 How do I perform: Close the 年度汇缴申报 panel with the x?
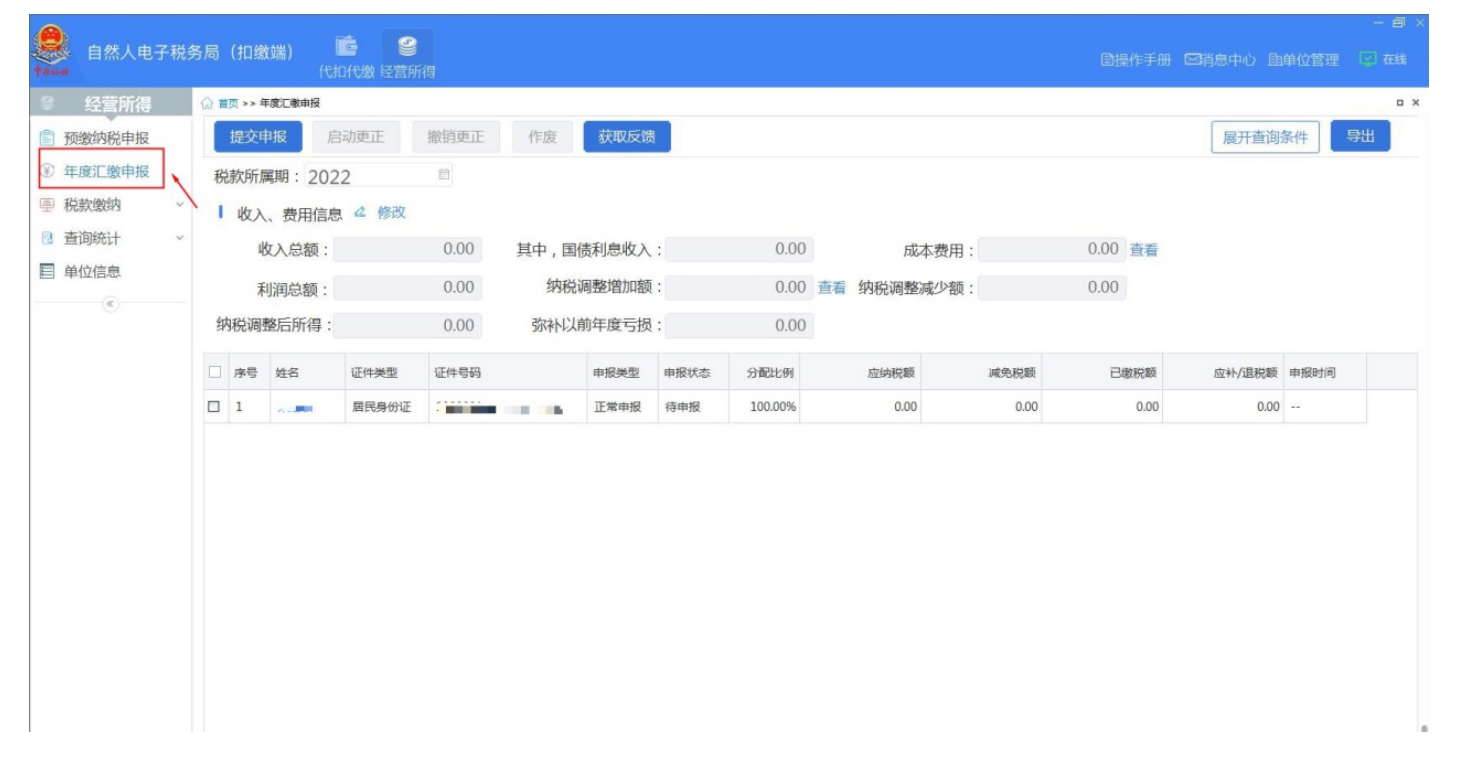(x=1416, y=103)
